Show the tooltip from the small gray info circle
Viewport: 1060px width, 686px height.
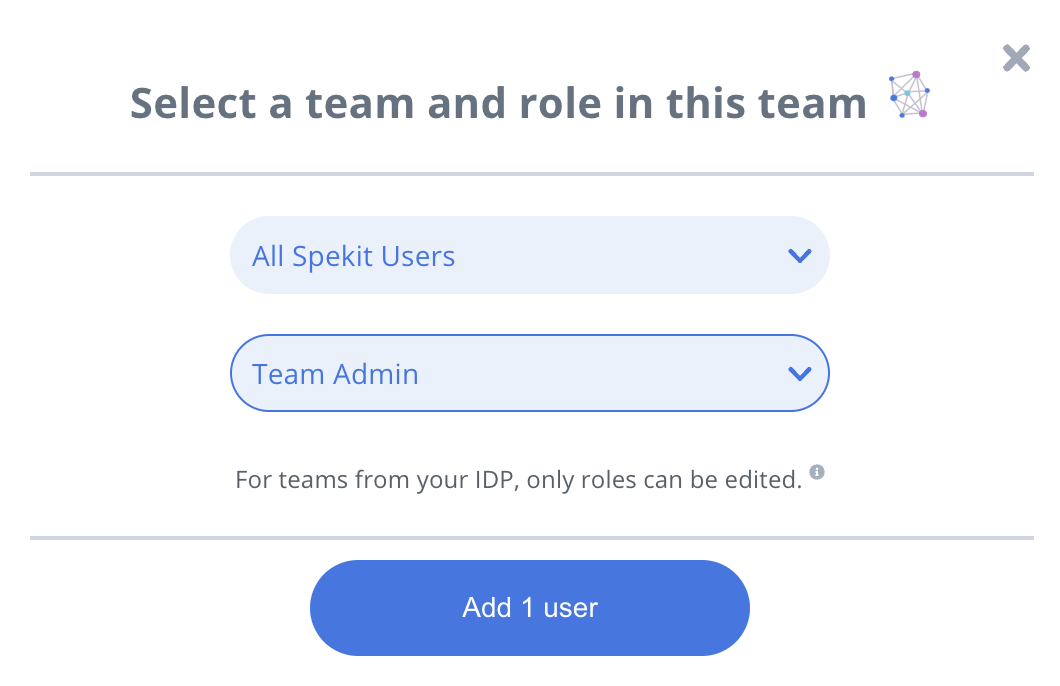(x=817, y=472)
